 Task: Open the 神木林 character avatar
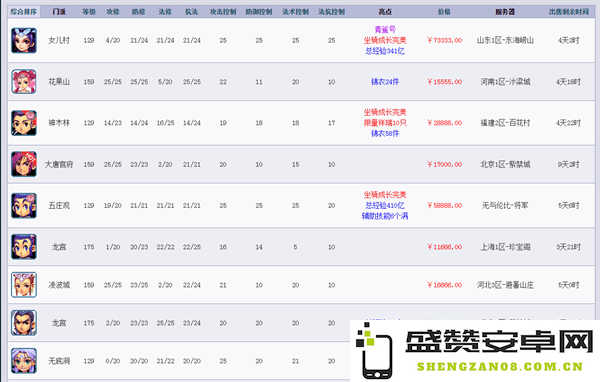(x=24, y=123)
